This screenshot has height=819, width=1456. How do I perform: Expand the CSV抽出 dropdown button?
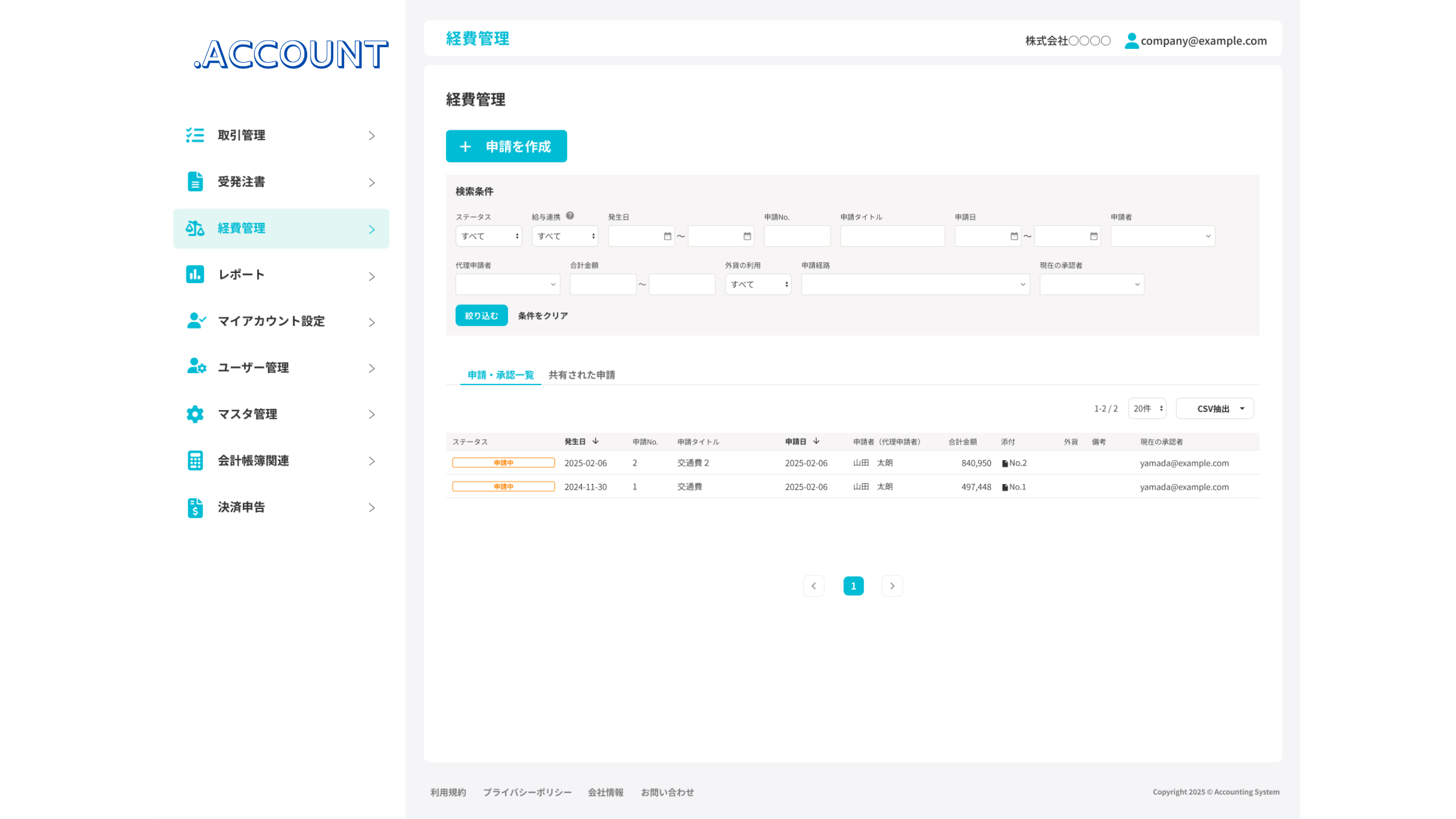pos(1214,408)
